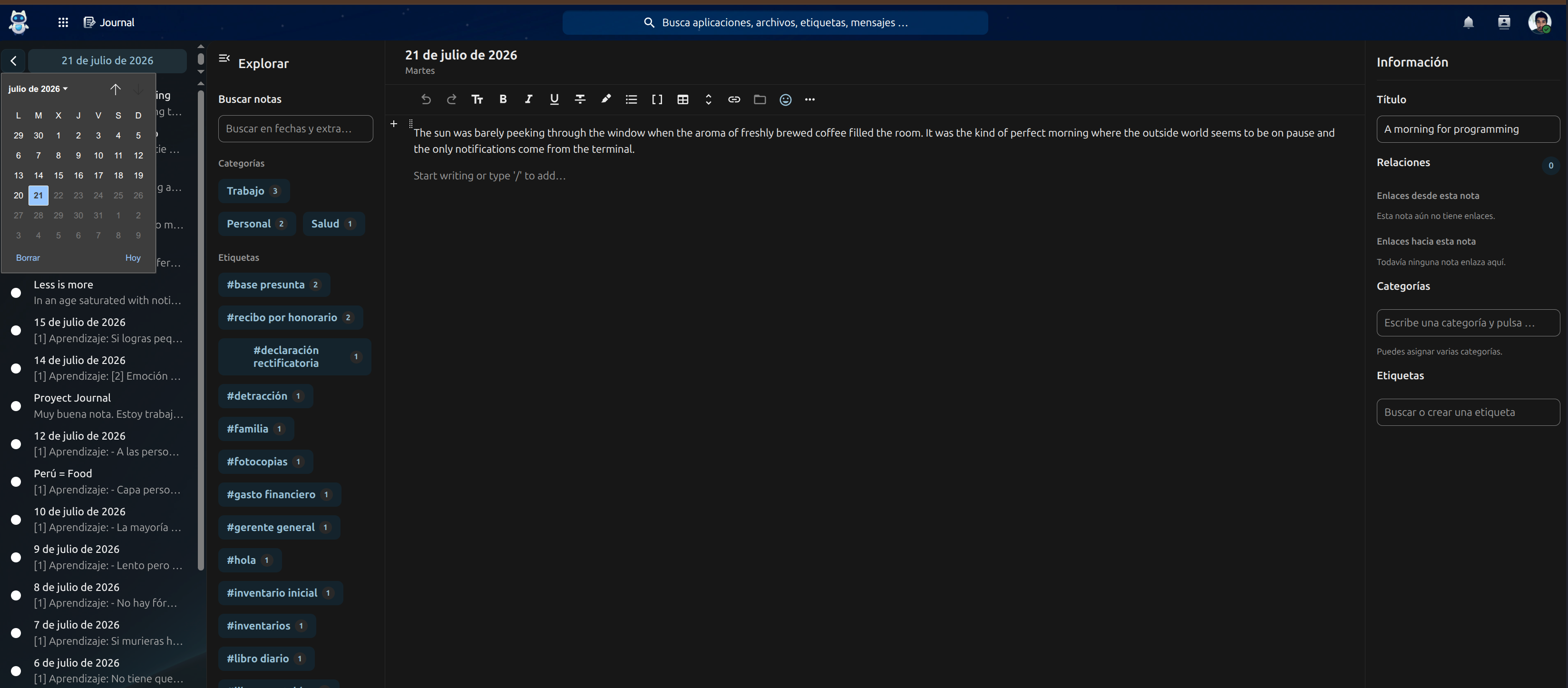Filter by #gerente general tag

(279, 527)
